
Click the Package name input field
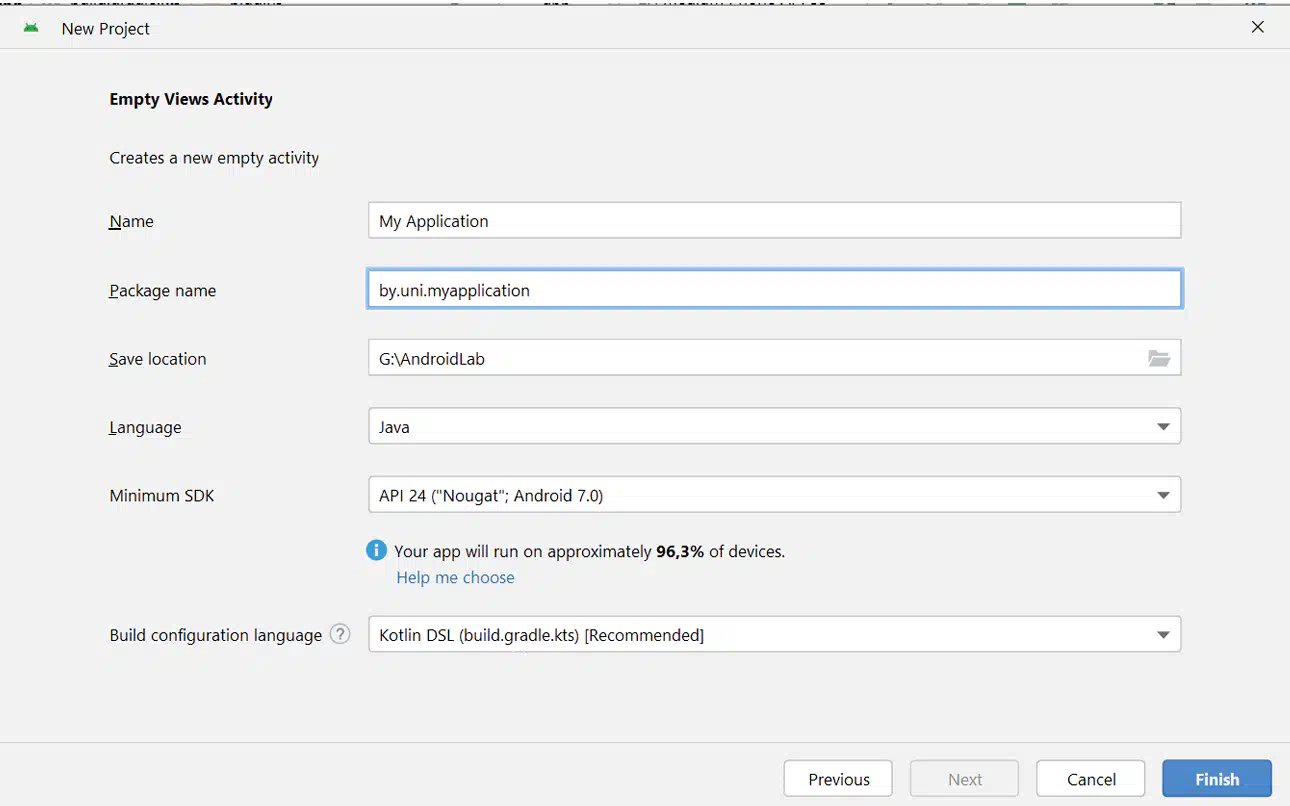click(774, 290)
